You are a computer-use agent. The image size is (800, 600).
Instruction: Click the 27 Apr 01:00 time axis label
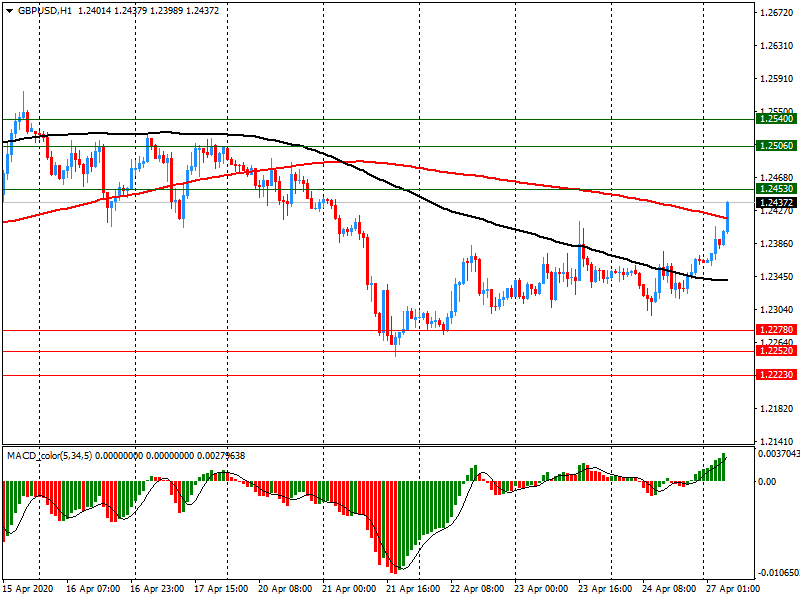[x=733, y=589]
